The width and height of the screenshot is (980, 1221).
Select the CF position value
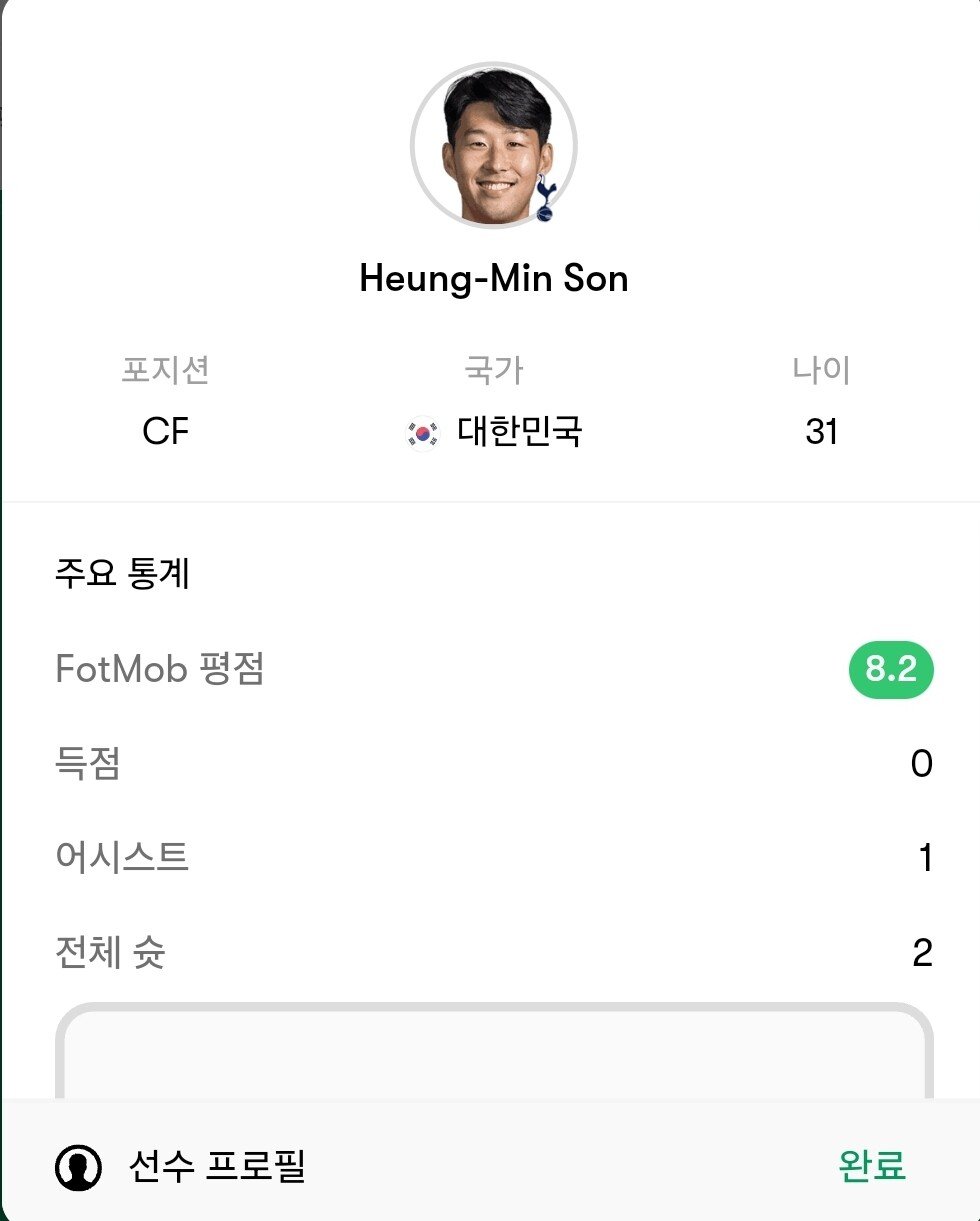tap(166, 432)
